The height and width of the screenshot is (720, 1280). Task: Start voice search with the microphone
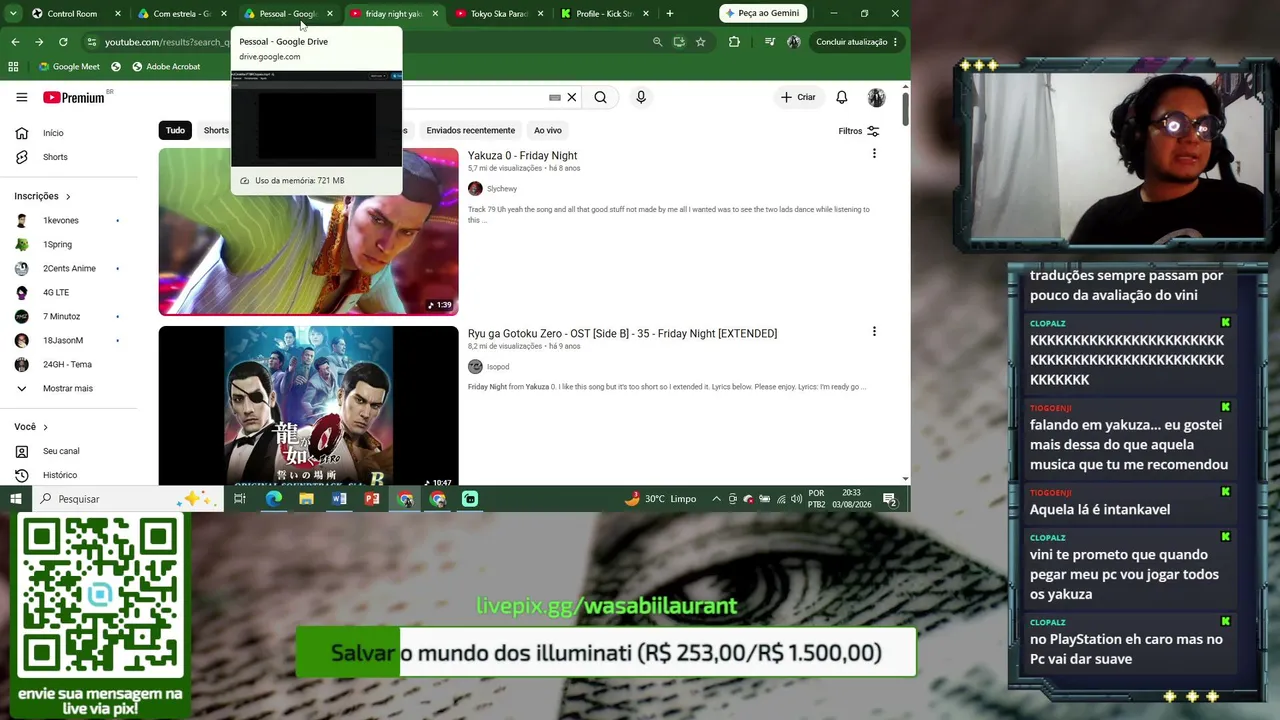pos(641,97)
